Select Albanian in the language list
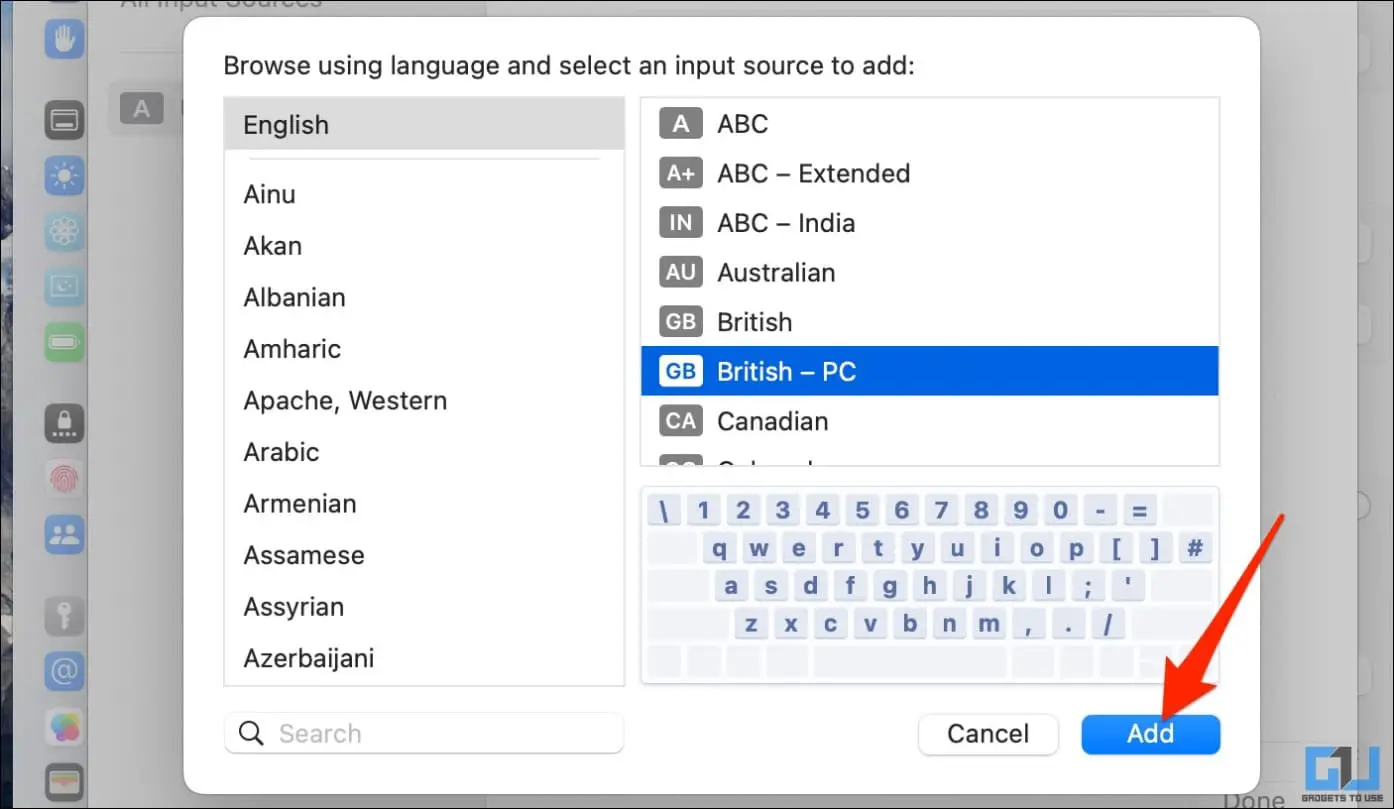The height and width of the screenshot is (809, 1394). coord(424,297)
